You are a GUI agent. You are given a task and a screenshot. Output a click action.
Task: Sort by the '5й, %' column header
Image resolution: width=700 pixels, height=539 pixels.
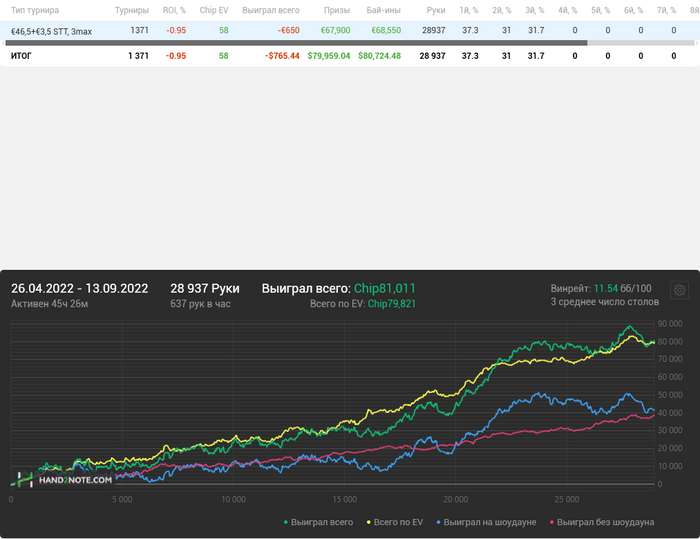click(600, 10)
